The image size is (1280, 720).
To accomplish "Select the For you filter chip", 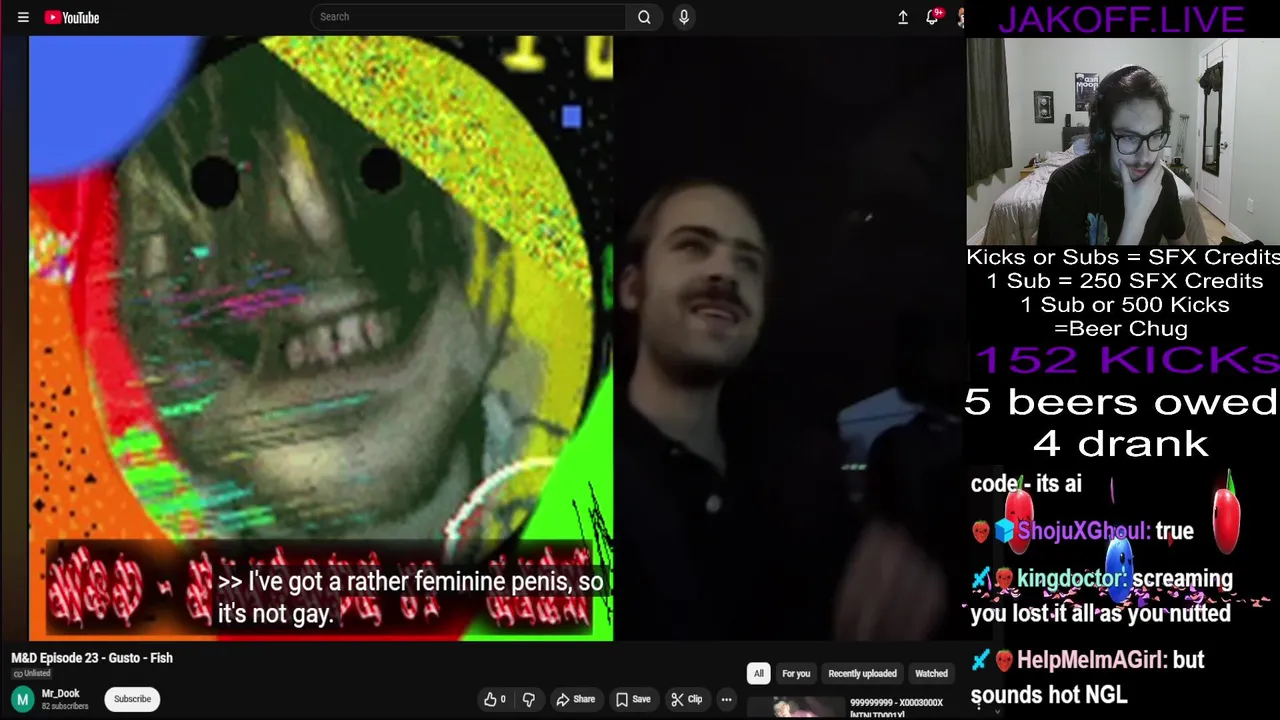I will click(x=796, y=673).
